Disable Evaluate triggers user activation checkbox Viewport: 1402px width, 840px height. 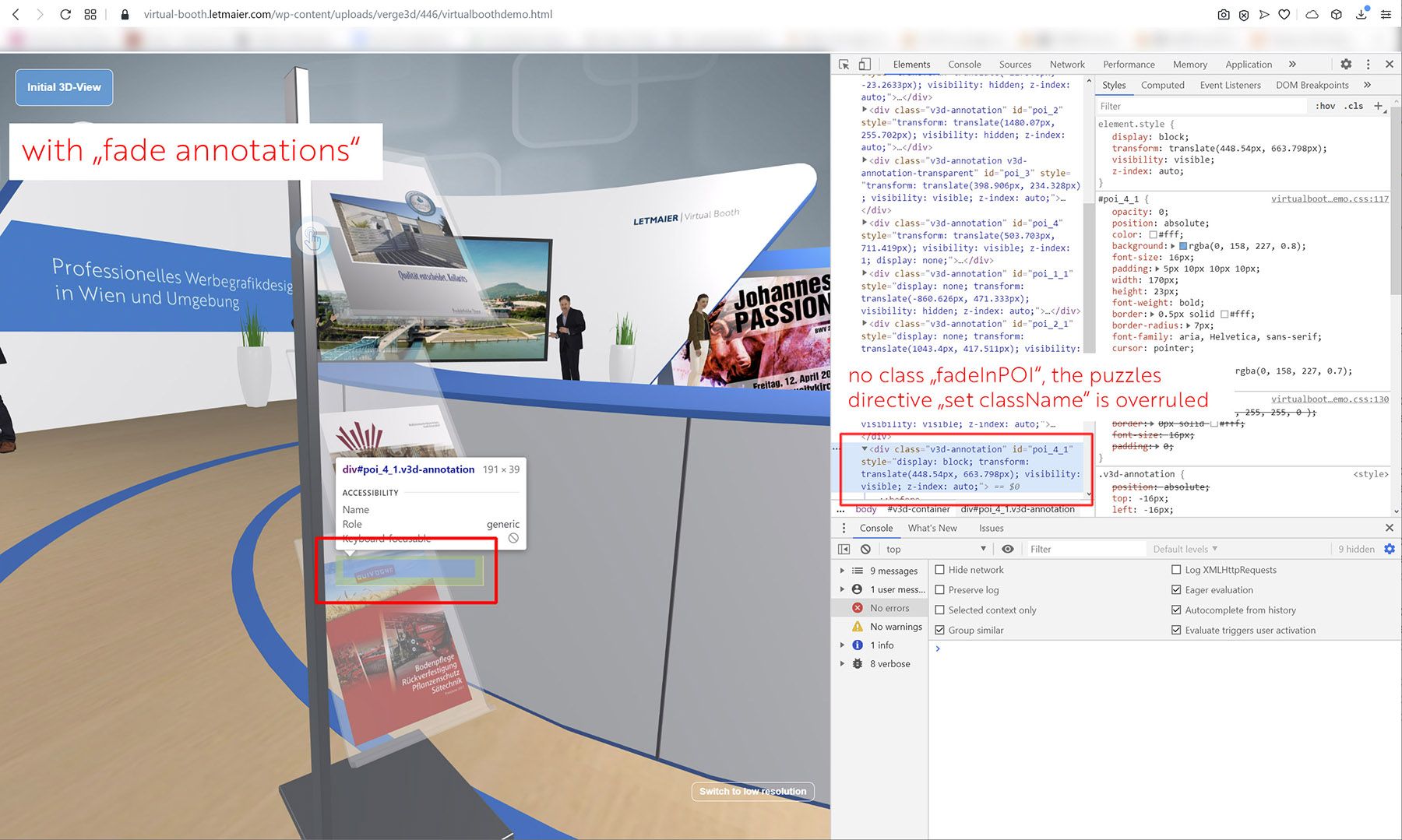[x=1176, y=631]
